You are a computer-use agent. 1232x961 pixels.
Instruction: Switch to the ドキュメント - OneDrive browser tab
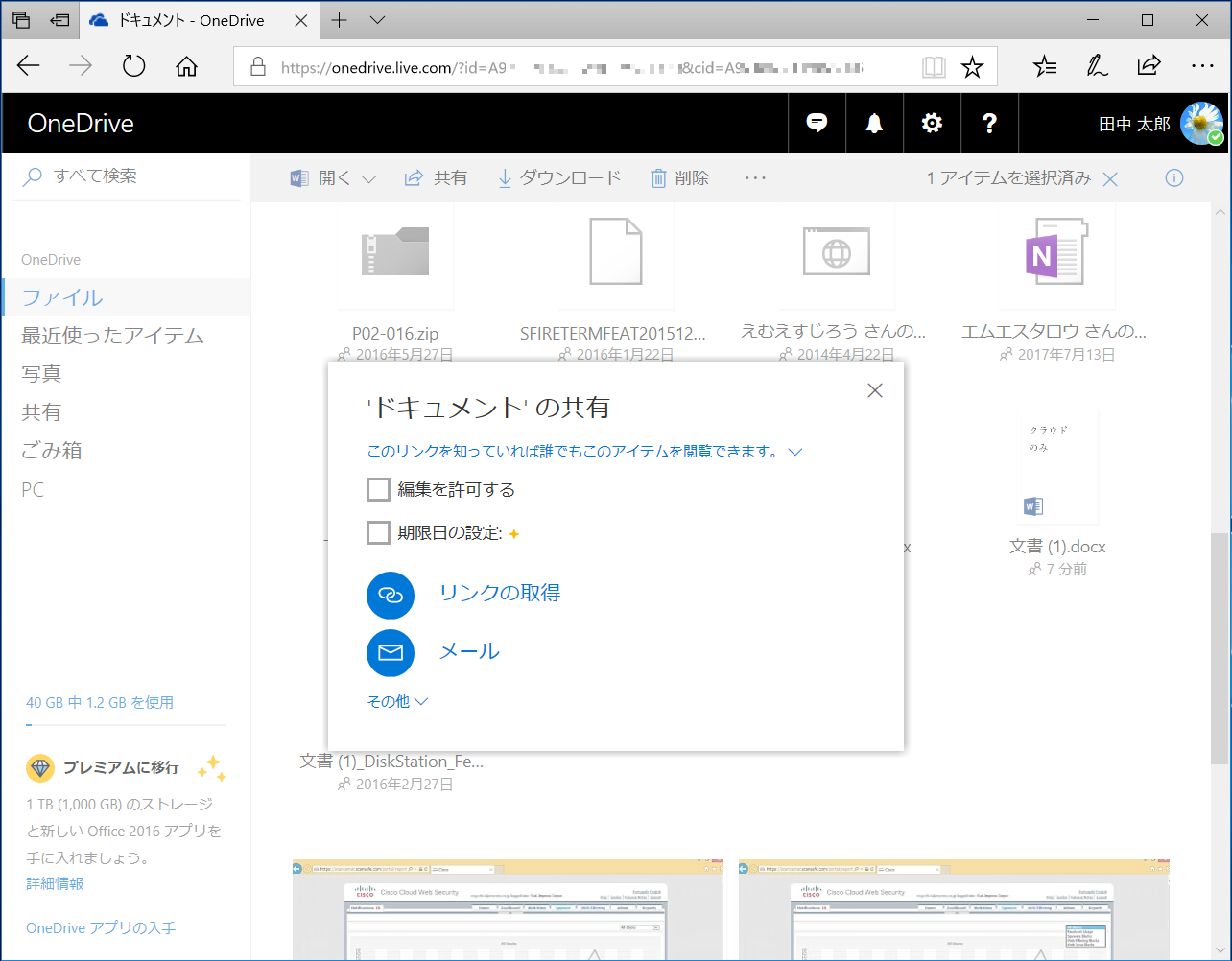pyautogui.click(x=192, y=19)
